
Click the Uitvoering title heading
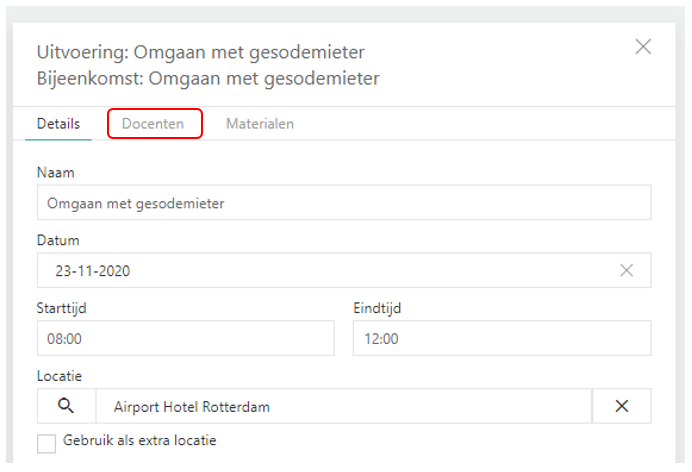pyautogui.click(x=200, y=52)
